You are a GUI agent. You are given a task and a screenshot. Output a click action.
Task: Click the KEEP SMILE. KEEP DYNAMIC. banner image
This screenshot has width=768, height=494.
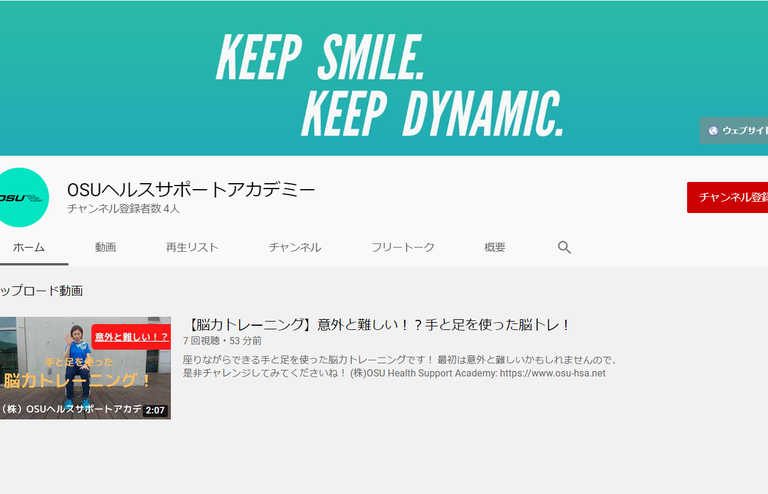(390, 85)
